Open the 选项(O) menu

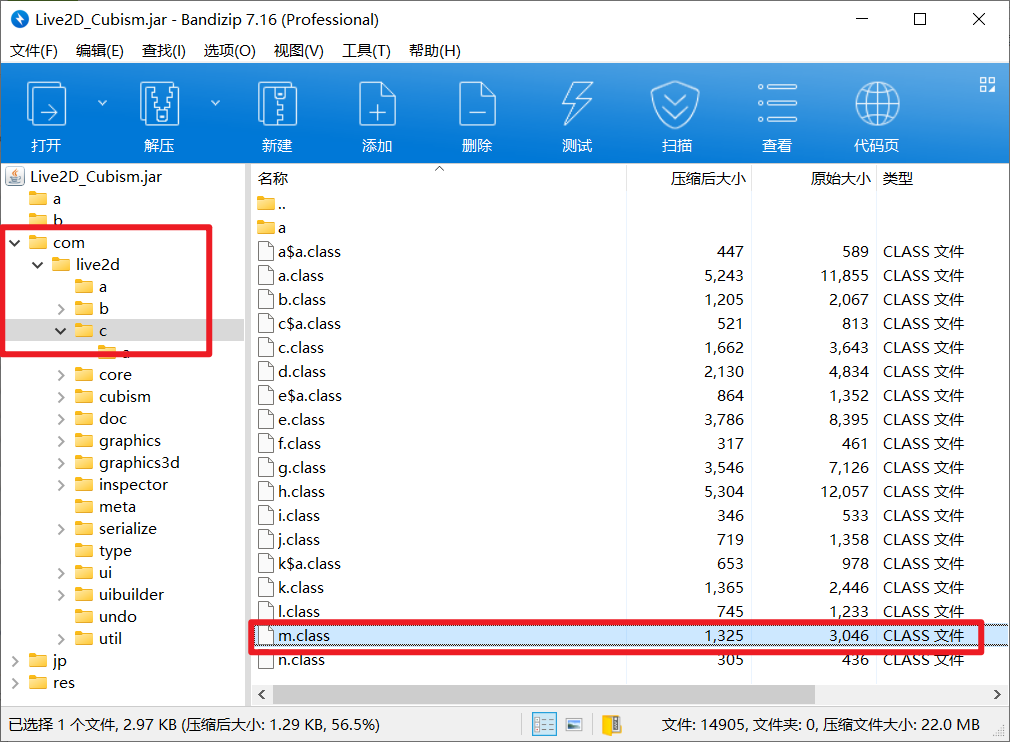[229, 51]
